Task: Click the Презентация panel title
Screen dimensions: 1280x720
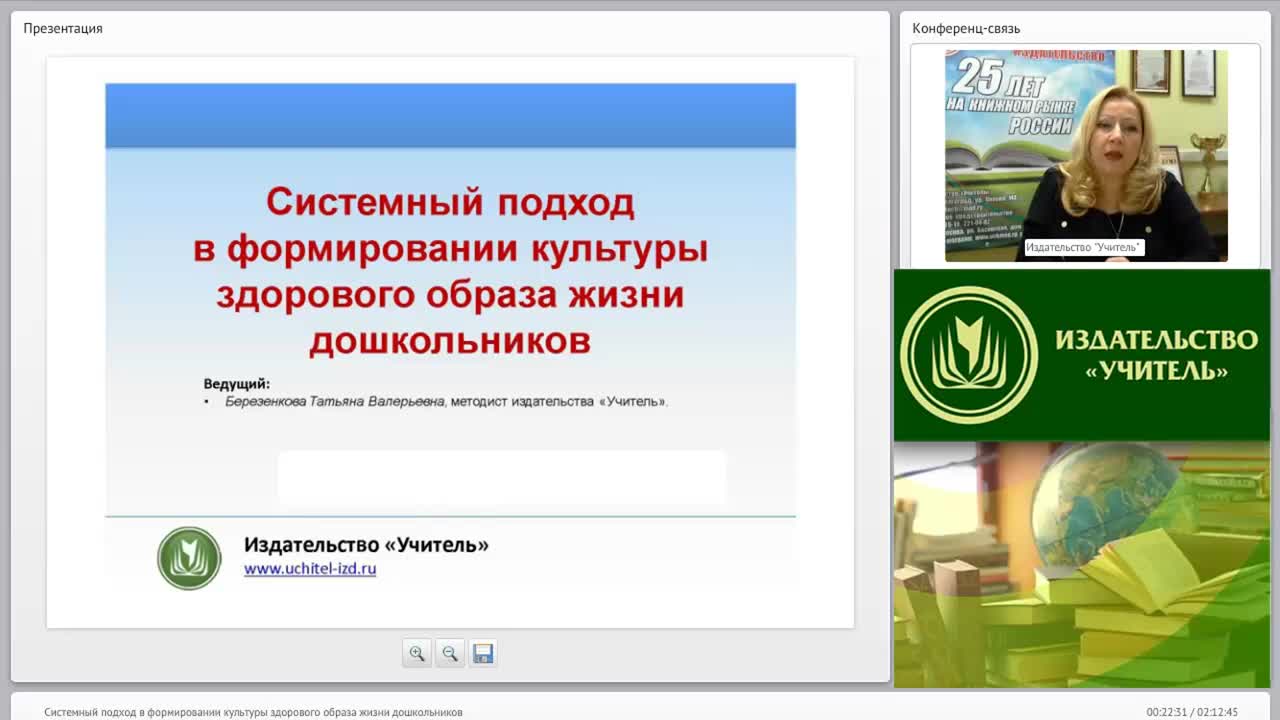Action: [x=63, y=28]
